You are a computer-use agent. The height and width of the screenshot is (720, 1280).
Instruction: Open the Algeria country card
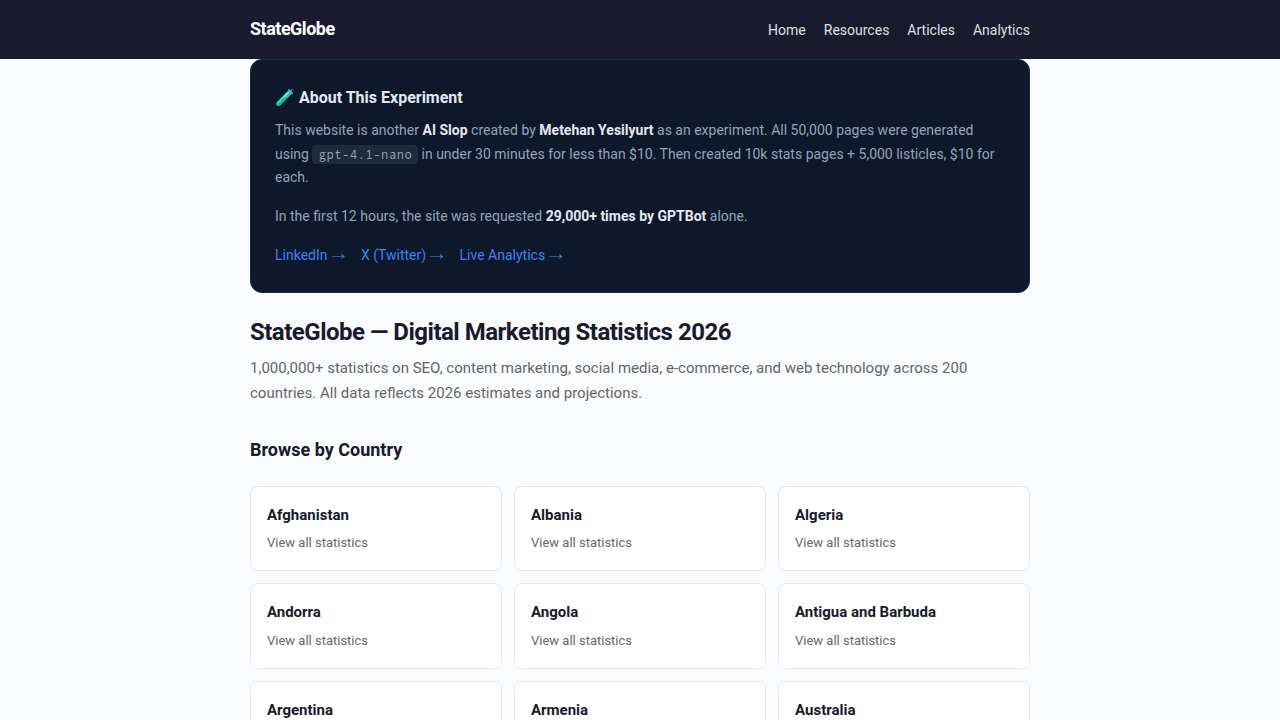coord(904,528)
